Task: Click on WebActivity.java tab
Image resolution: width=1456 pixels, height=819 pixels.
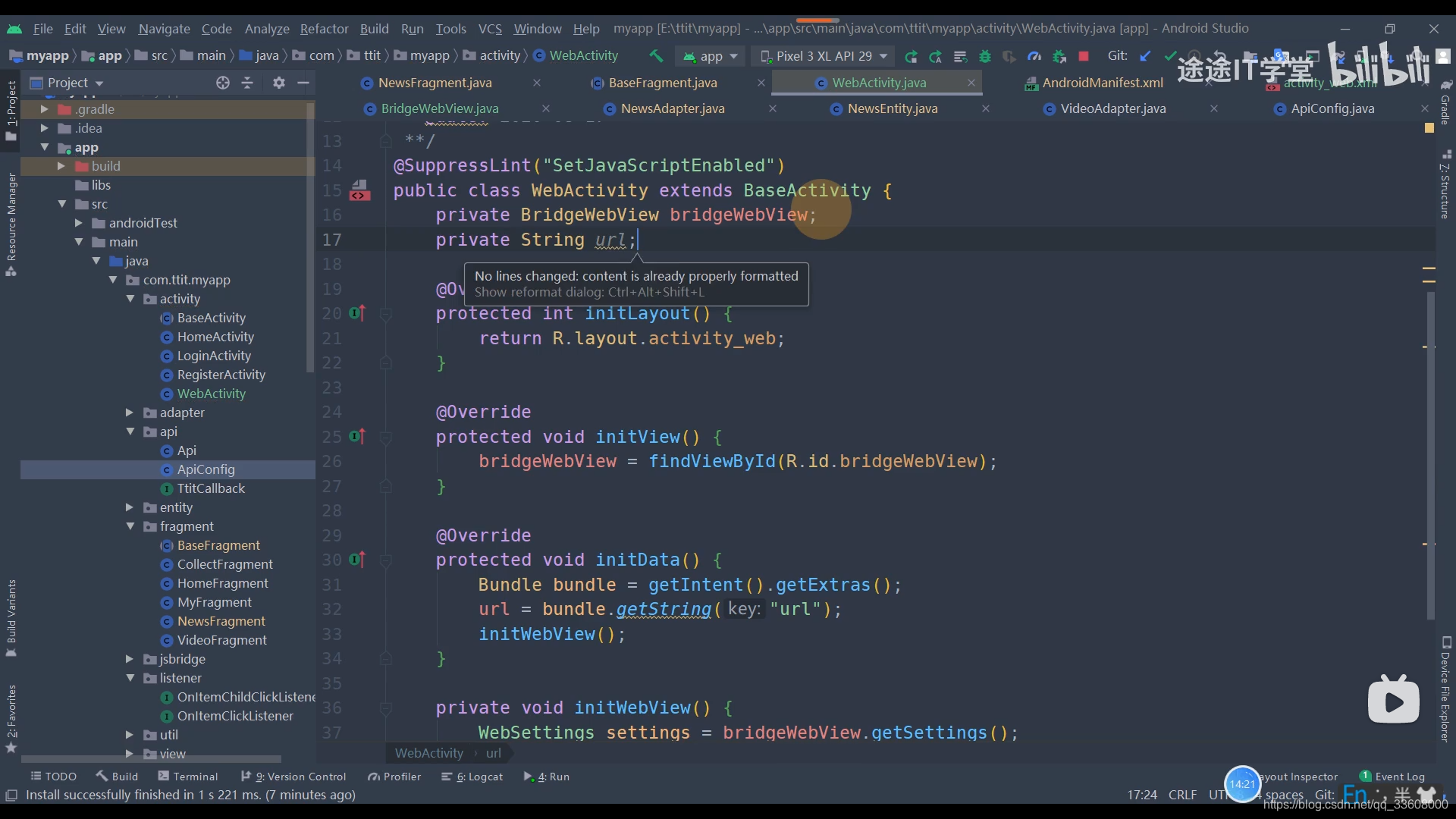Action: pos(878,82)
